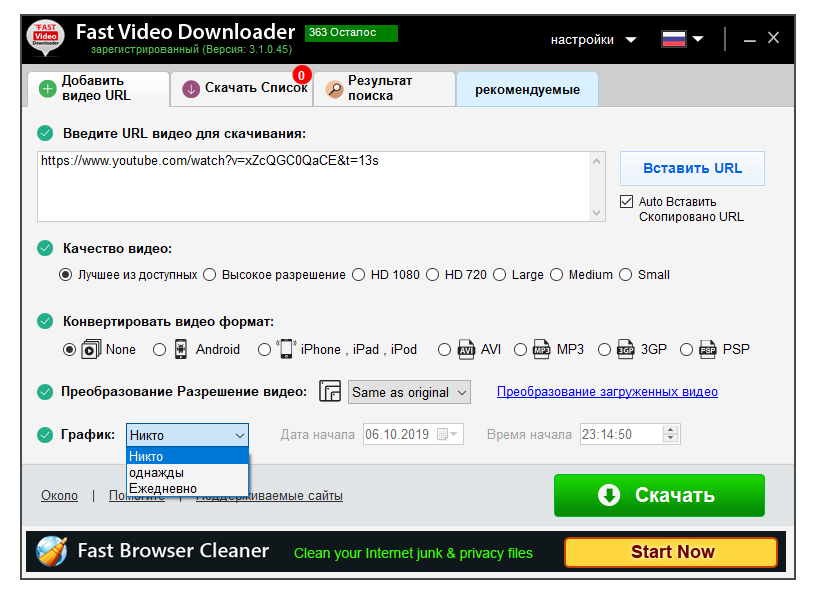Image resolution: width=828 pixels, height=605 pixels.
Task: Click the 363 Осталос green indicator
Action: coord(351,33)
